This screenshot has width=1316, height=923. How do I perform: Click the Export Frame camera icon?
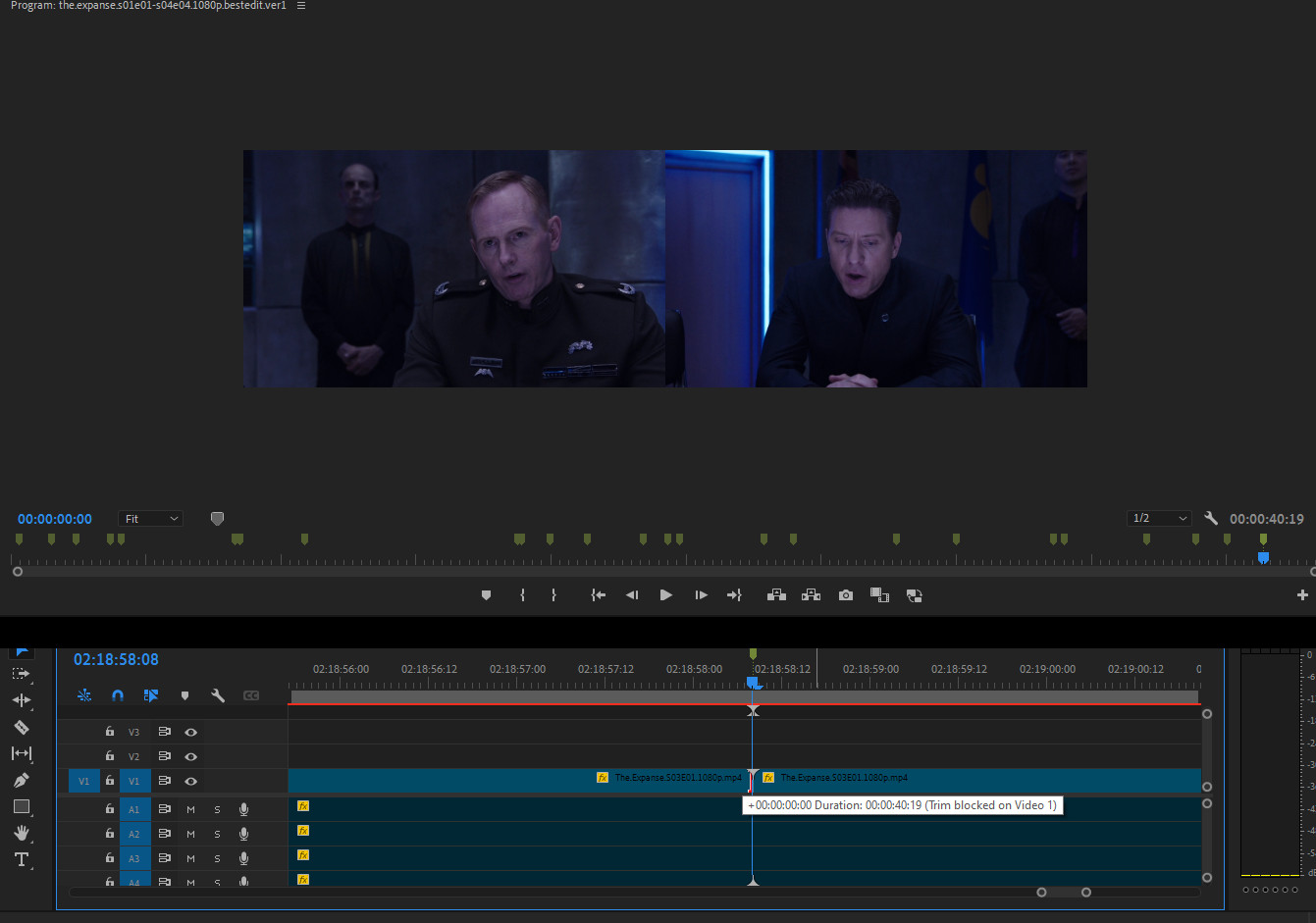click(845, 595)
